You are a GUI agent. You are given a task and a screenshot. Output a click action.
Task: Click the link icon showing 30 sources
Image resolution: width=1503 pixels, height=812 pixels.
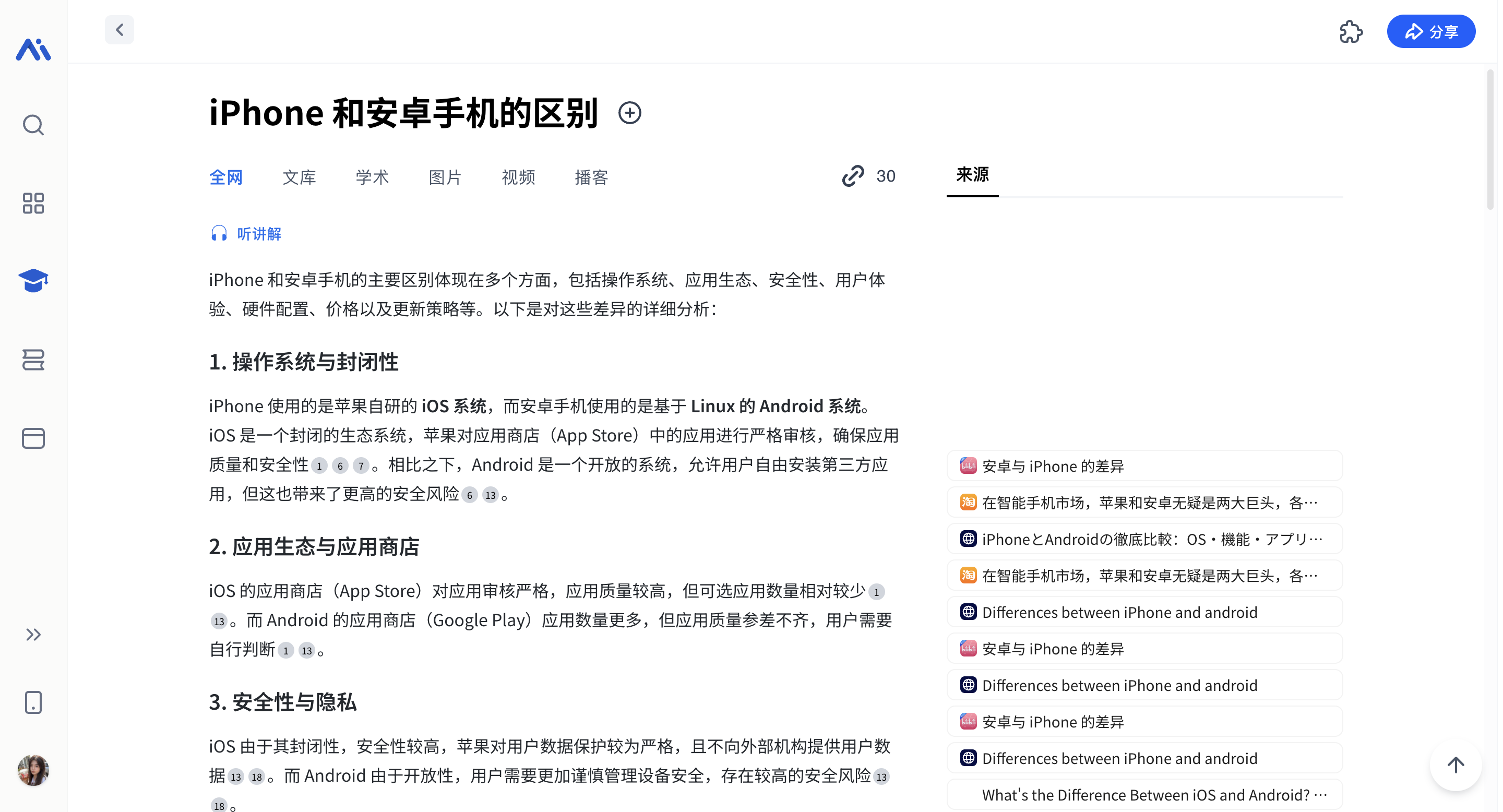(869, 176)
